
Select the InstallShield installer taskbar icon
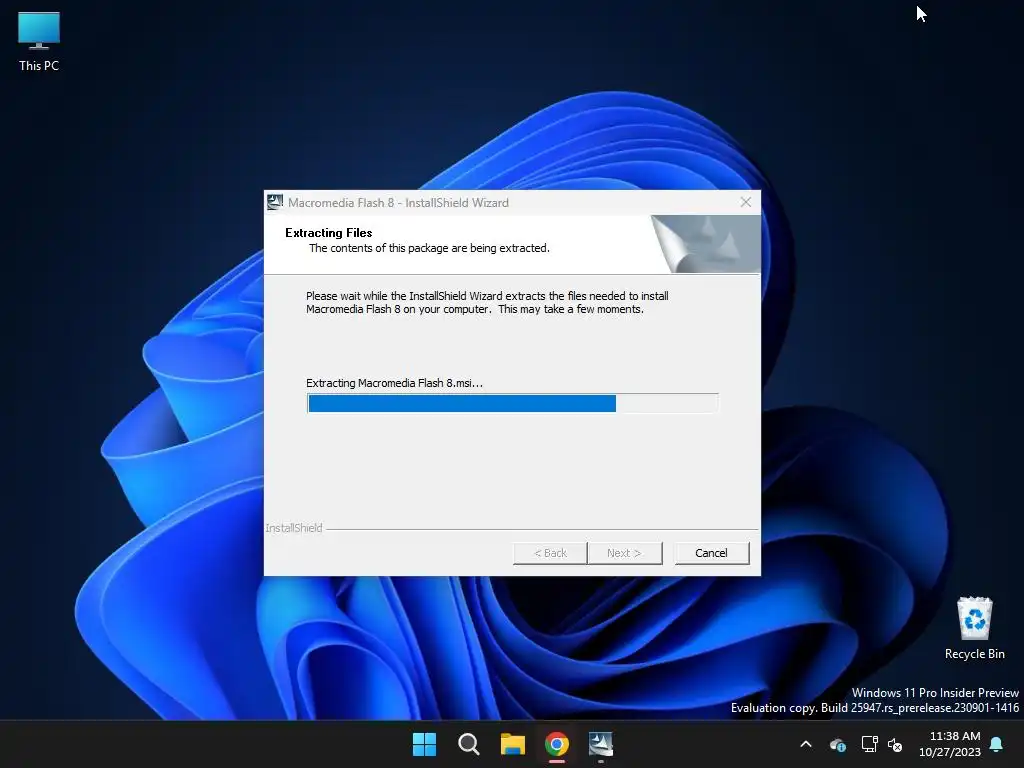[601, 744]
